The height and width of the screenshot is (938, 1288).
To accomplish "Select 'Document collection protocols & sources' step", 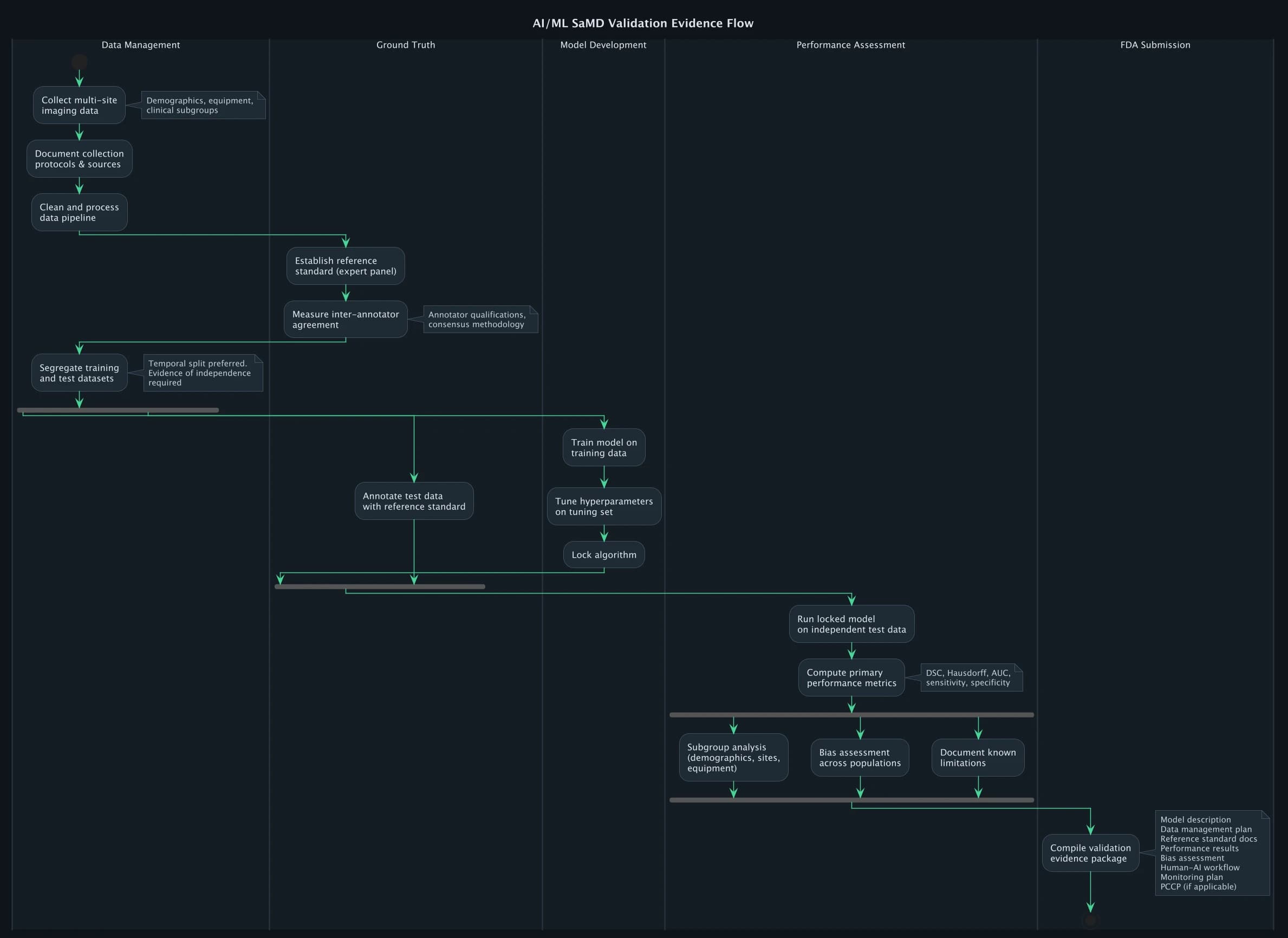I will pos(79,159).
